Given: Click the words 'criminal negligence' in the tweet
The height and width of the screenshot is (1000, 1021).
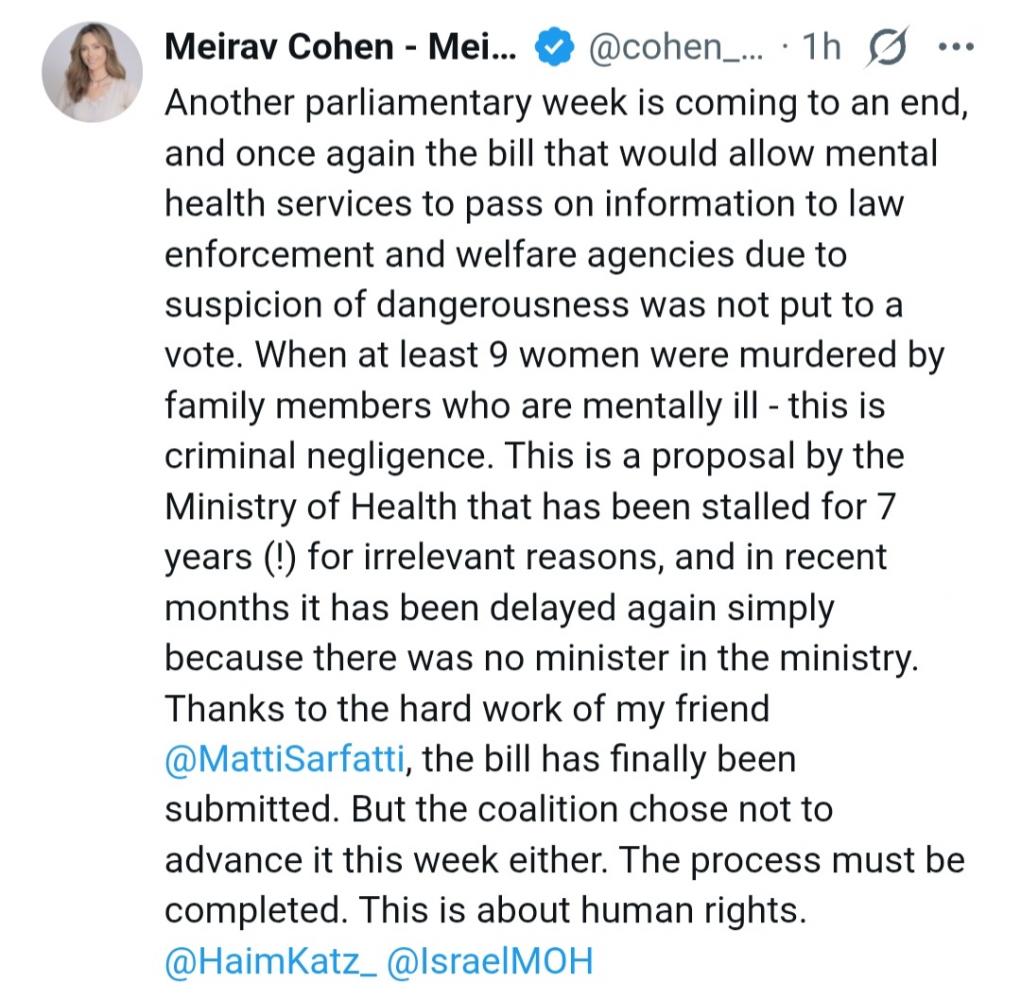Looking at the screenshot, I should 326,456.
